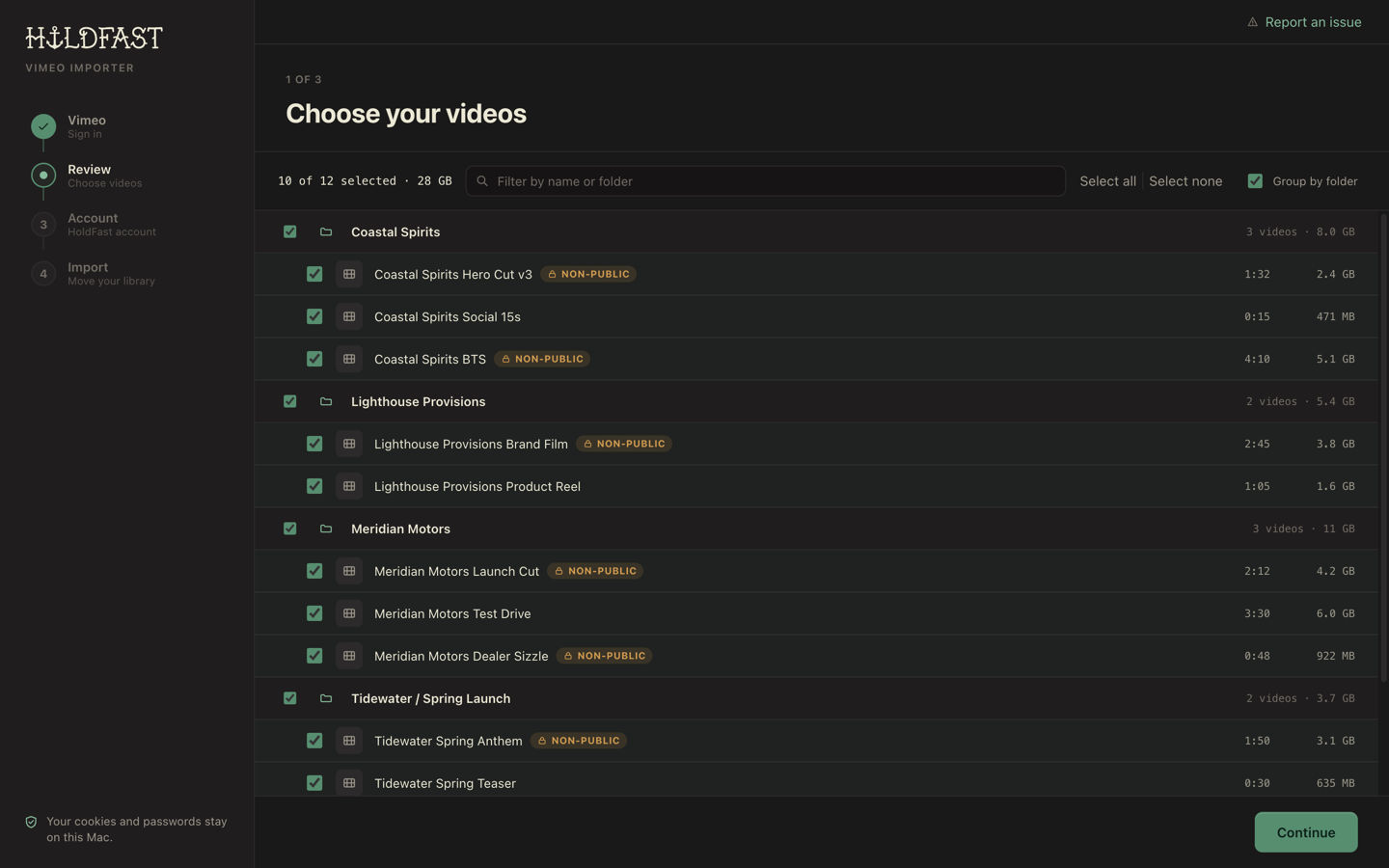Click video icon for Coastal Spirits Social 15s
This screenshot has width=1389, height=868.
tap(349, 317)
